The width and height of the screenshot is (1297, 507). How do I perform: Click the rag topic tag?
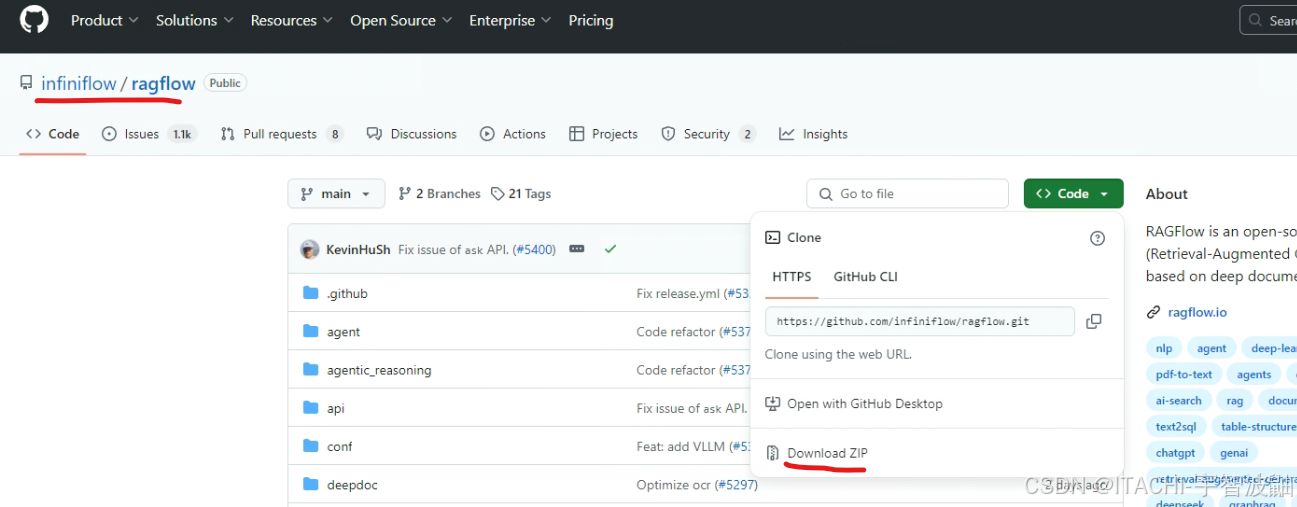click(1235, 400)
